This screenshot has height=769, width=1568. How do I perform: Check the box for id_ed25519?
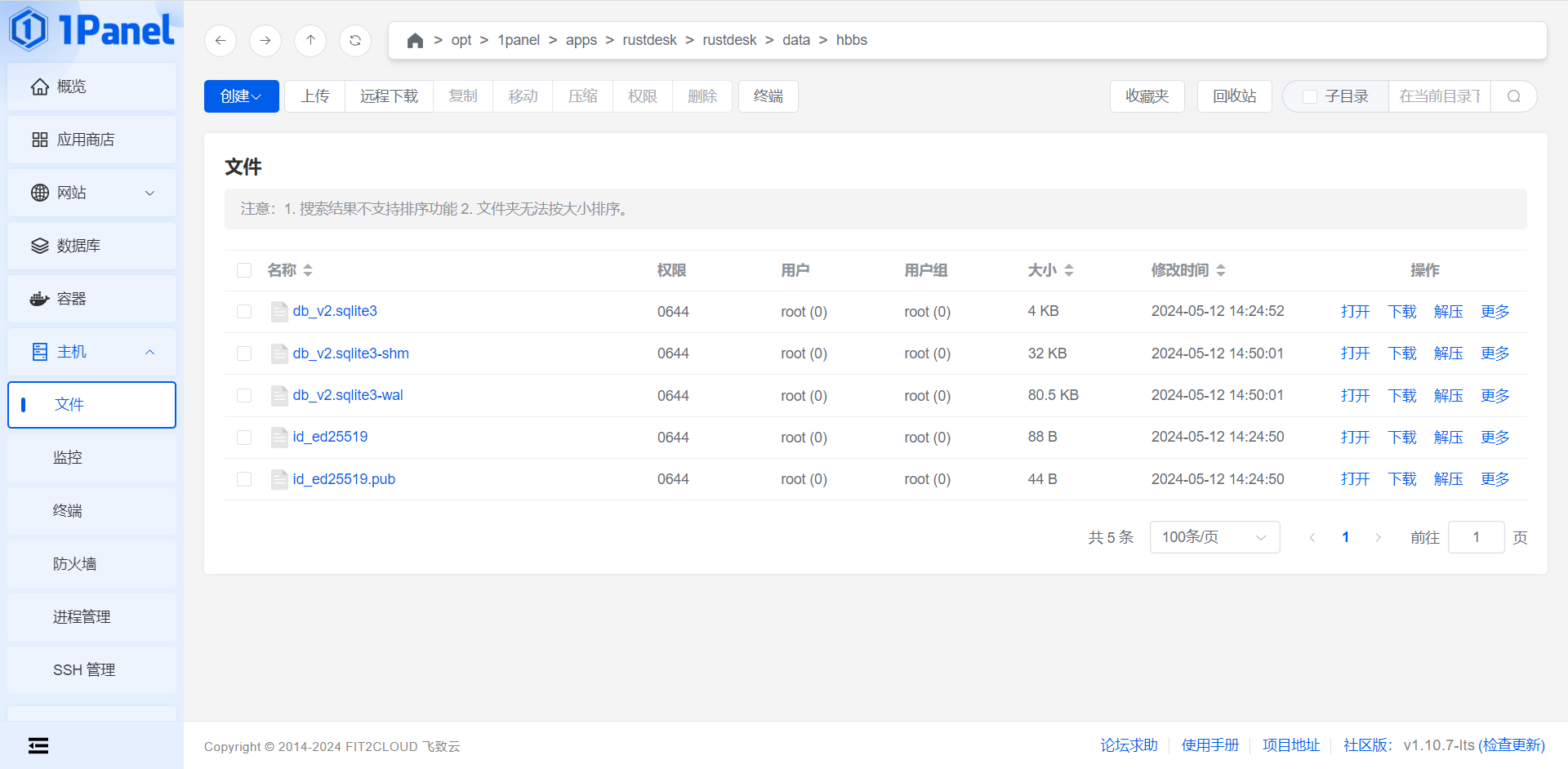tap(244, 438)
